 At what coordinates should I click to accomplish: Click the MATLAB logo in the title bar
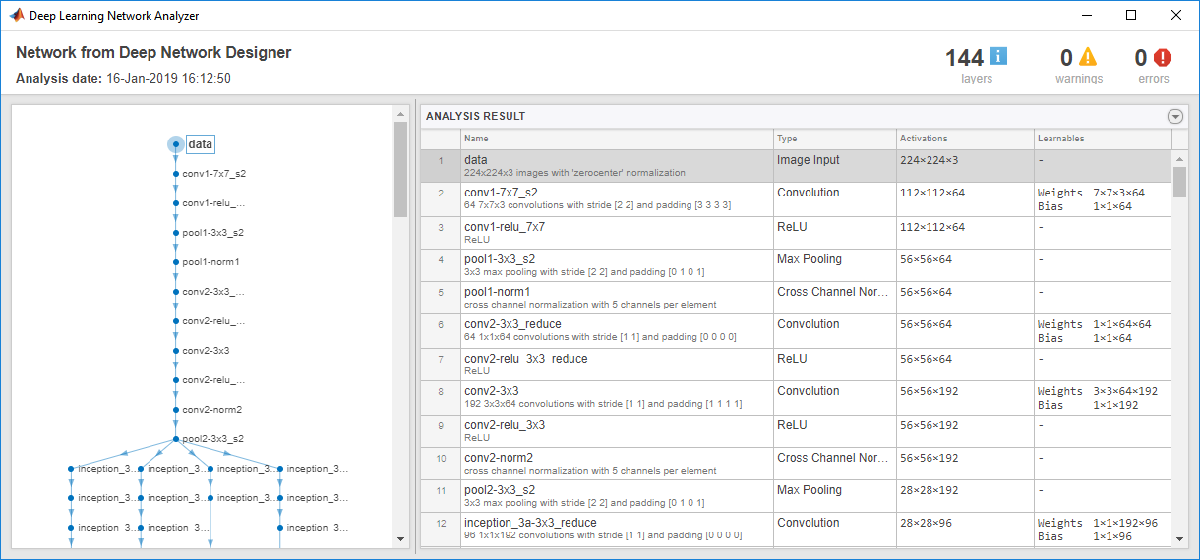pos(16,15)
